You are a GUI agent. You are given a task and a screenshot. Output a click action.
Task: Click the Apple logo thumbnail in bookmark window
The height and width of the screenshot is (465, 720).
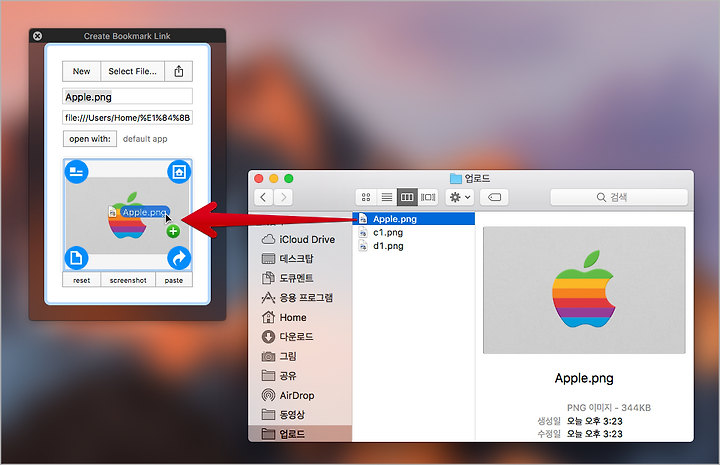pyautogui.click(x=127, y=216)
